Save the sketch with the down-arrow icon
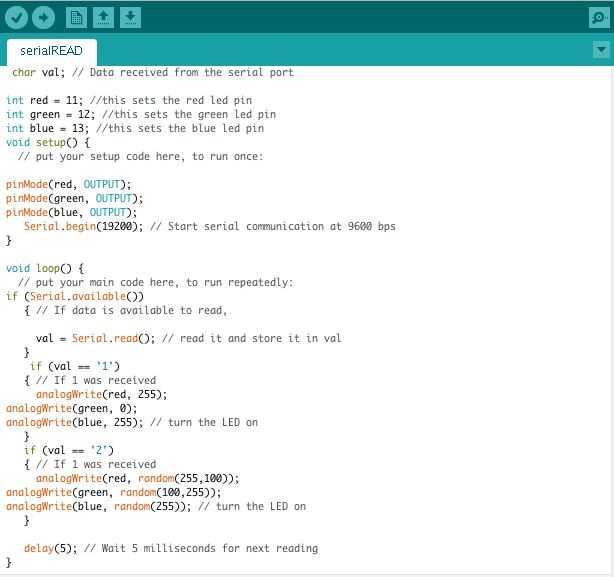 tap(130, 18)
